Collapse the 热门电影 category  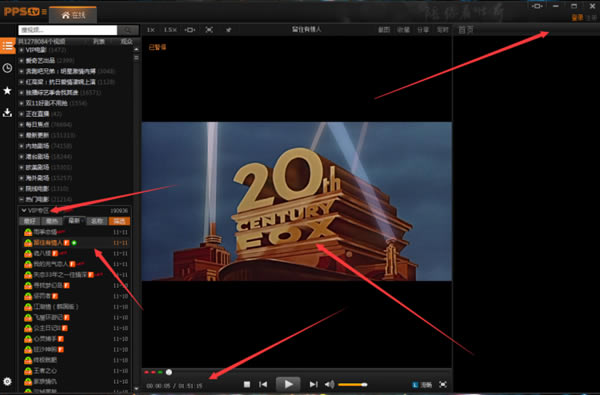tap(21, 199)
